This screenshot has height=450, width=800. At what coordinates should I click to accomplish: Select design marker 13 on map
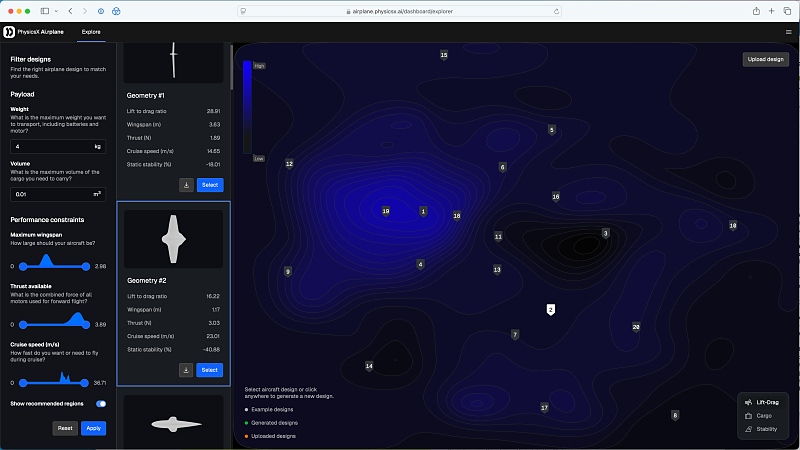[x=497, y=270]
